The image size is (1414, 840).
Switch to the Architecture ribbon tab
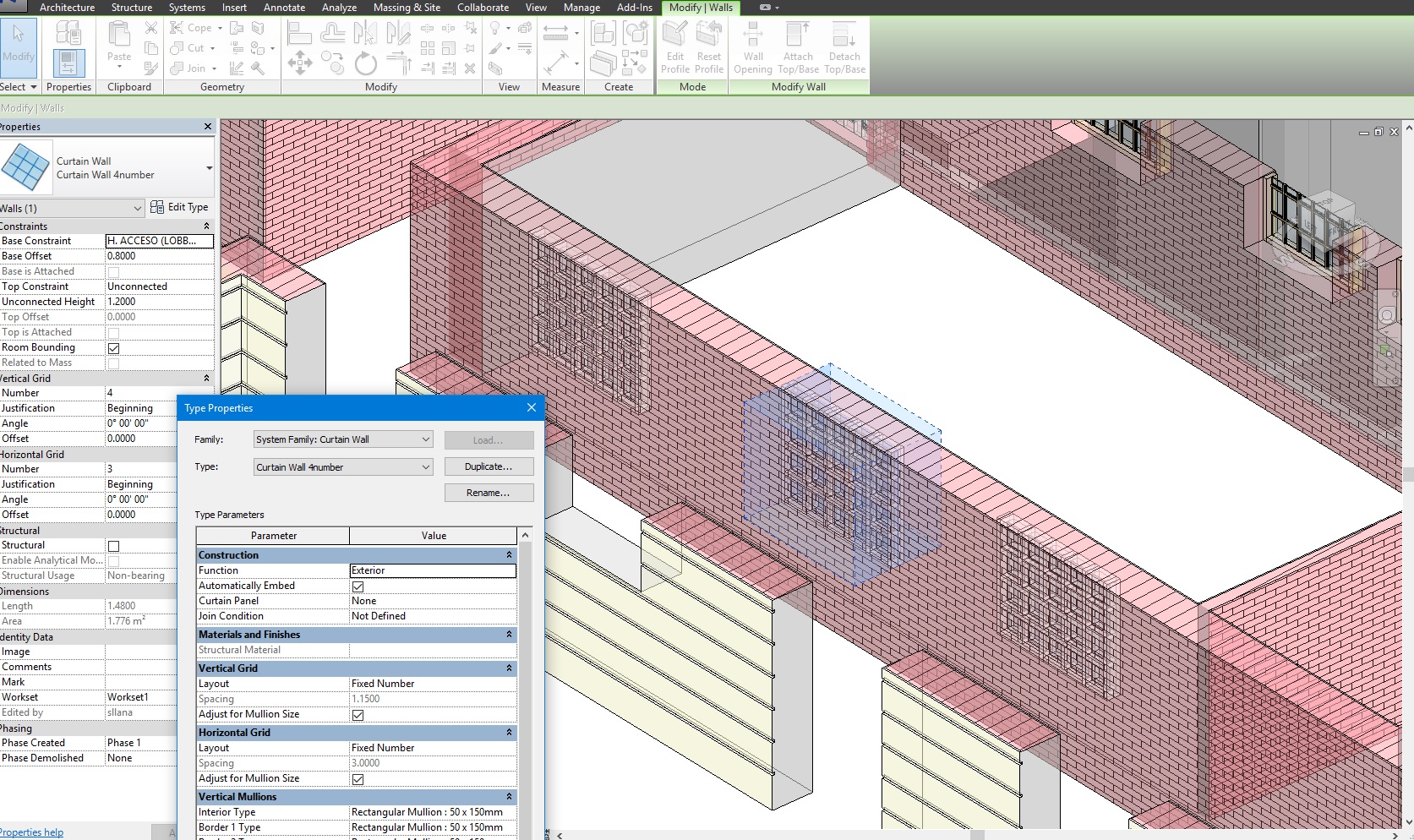point(67,8)
